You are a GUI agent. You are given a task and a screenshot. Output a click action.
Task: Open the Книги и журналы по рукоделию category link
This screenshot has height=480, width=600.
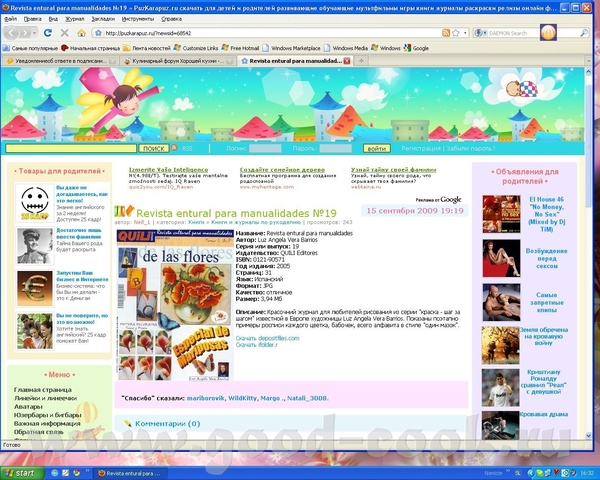pyautogui.click(x=256, y=222)
